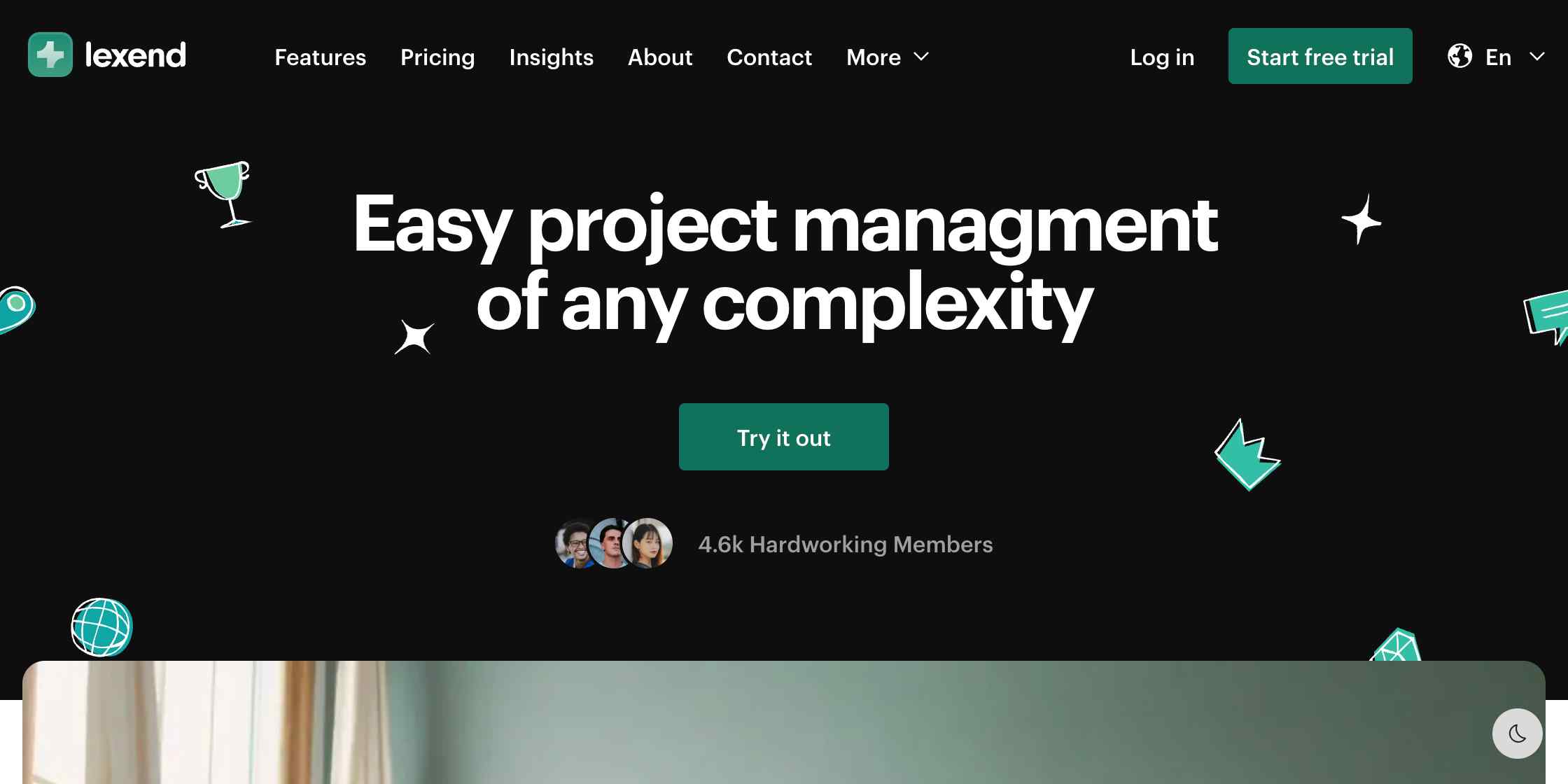Open the Contact navigation link

click(x=769, y=57)
